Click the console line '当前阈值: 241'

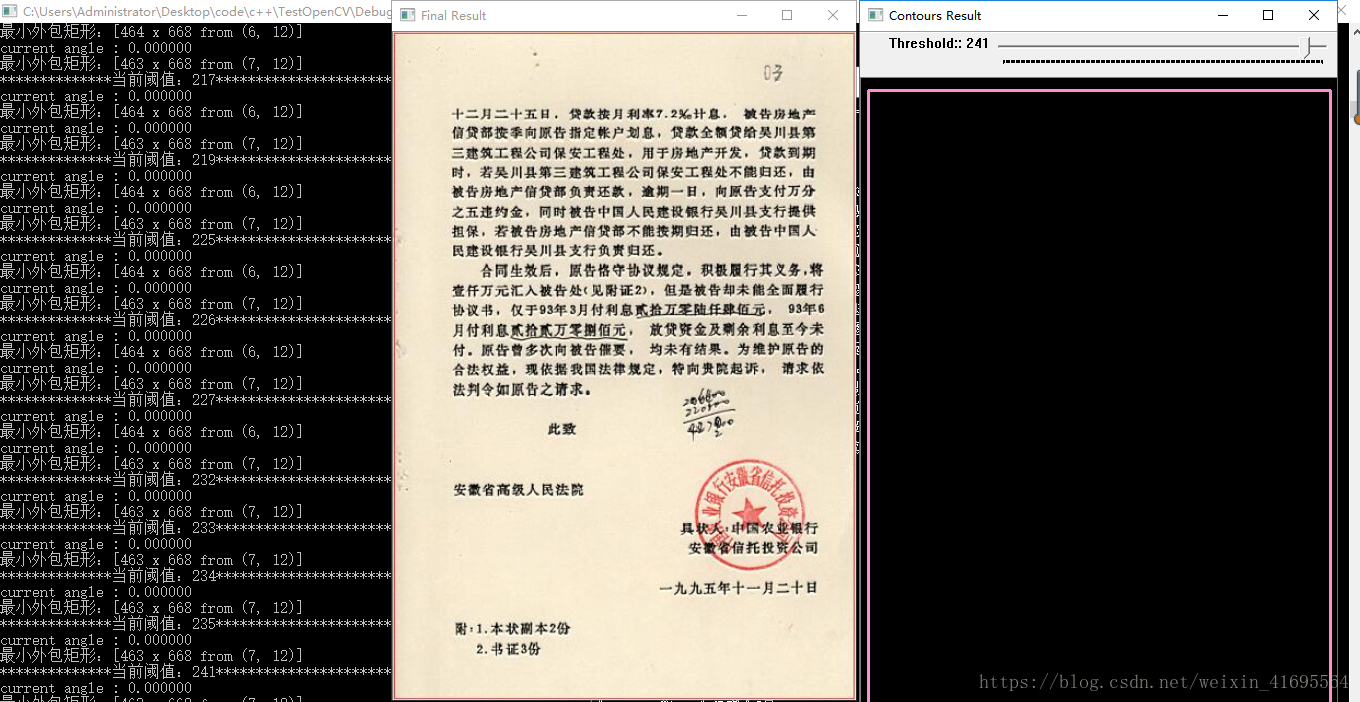(x=196, y=672)
